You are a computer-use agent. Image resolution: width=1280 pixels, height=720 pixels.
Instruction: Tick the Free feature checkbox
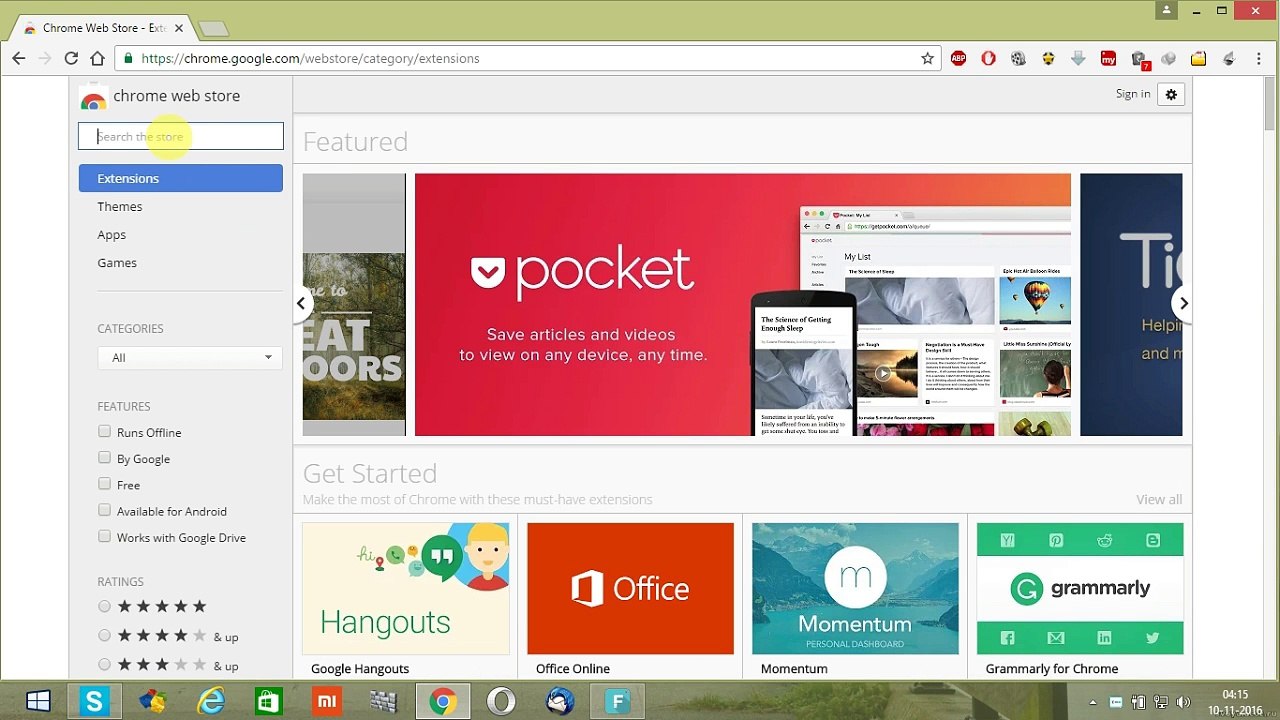pos(104,484)
